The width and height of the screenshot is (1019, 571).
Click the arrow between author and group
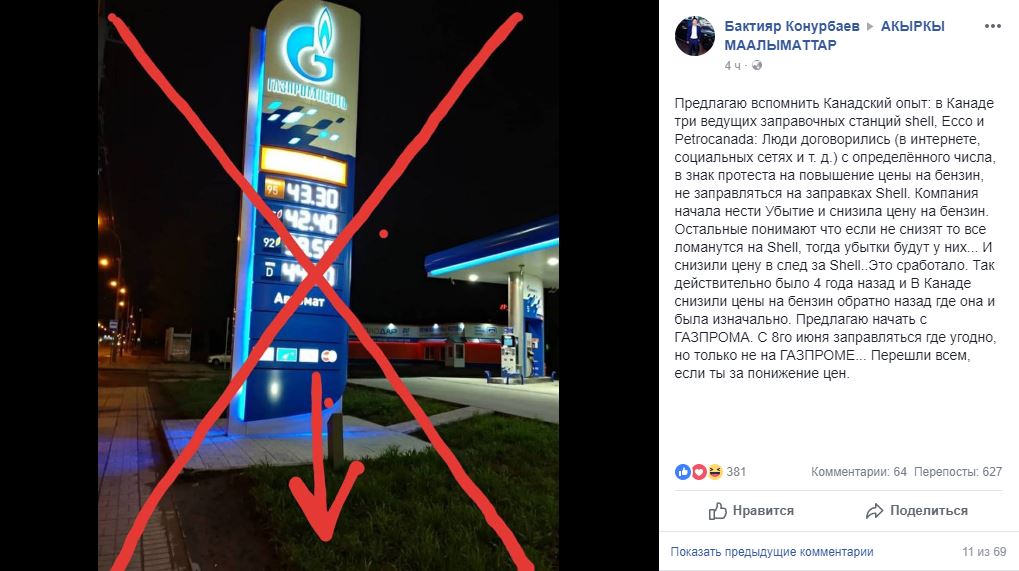pyautogui.click(x=870, y=27)
